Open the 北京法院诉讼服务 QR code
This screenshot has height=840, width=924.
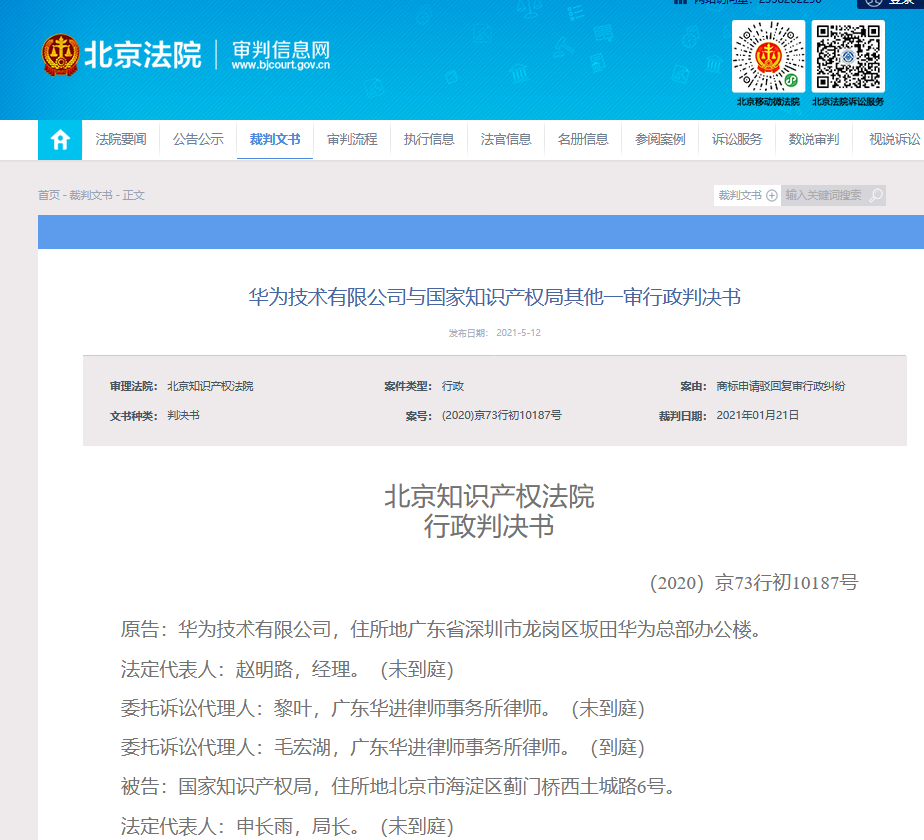(x=848, y=57)
